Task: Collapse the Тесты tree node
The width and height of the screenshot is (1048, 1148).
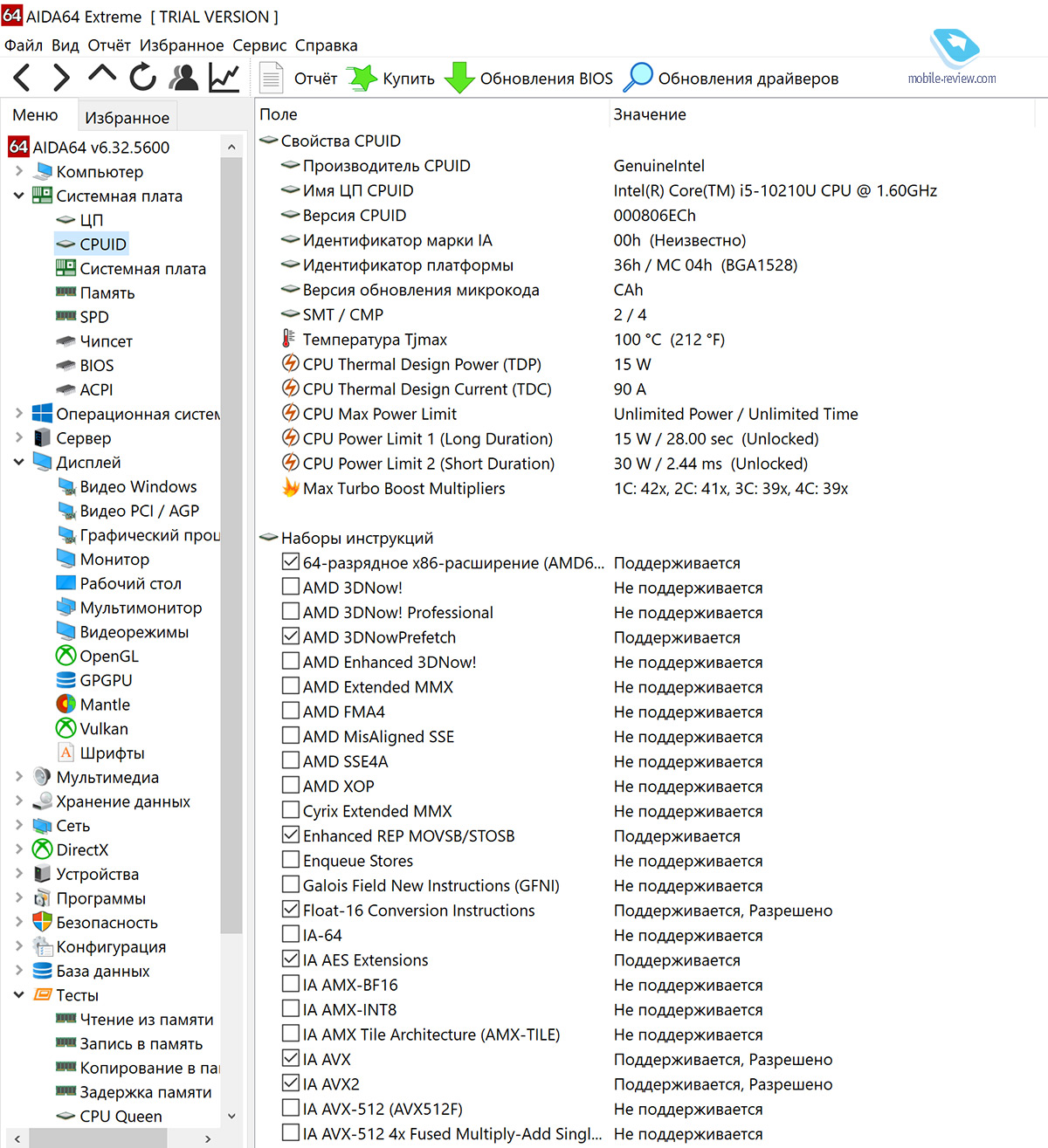Action: [19, 994]
